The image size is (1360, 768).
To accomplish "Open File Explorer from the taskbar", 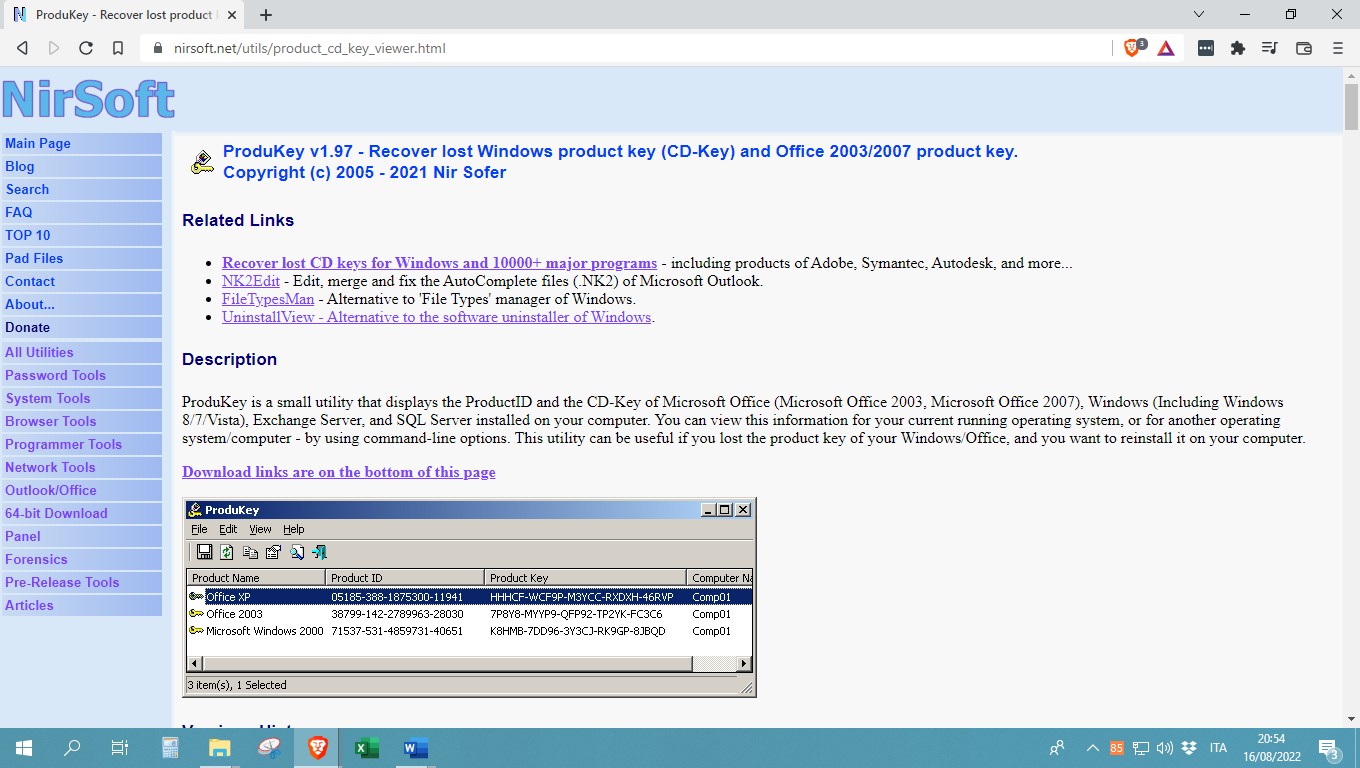I will click(219, 748).
